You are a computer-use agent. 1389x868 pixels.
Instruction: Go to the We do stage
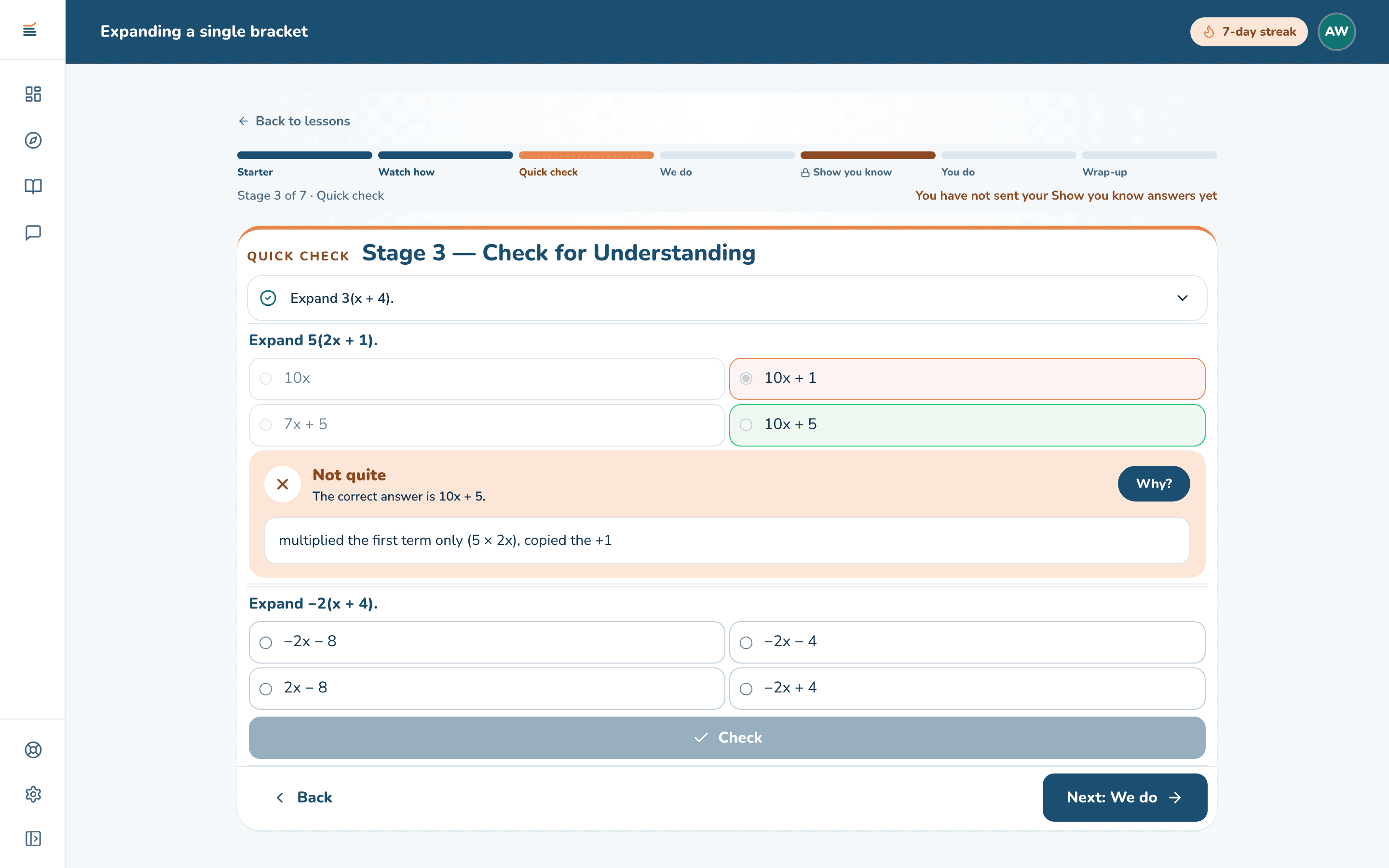pyautogui.click(x=676, y=172)
